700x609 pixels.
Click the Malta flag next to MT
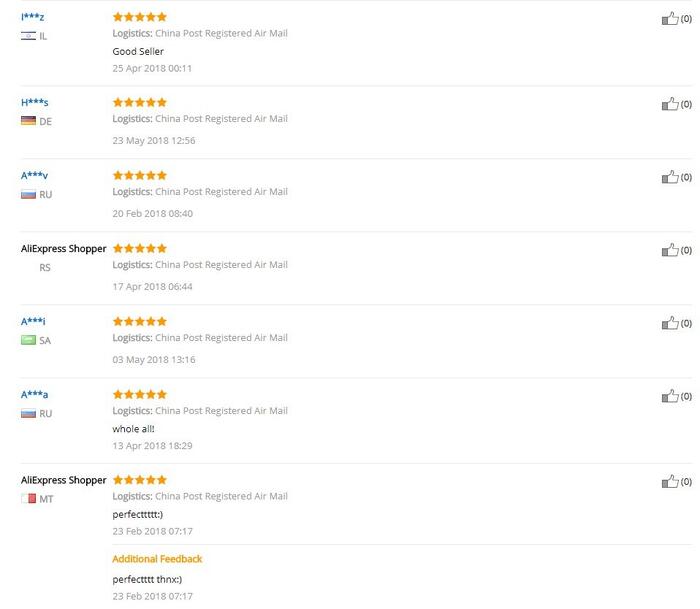(28, 499)
